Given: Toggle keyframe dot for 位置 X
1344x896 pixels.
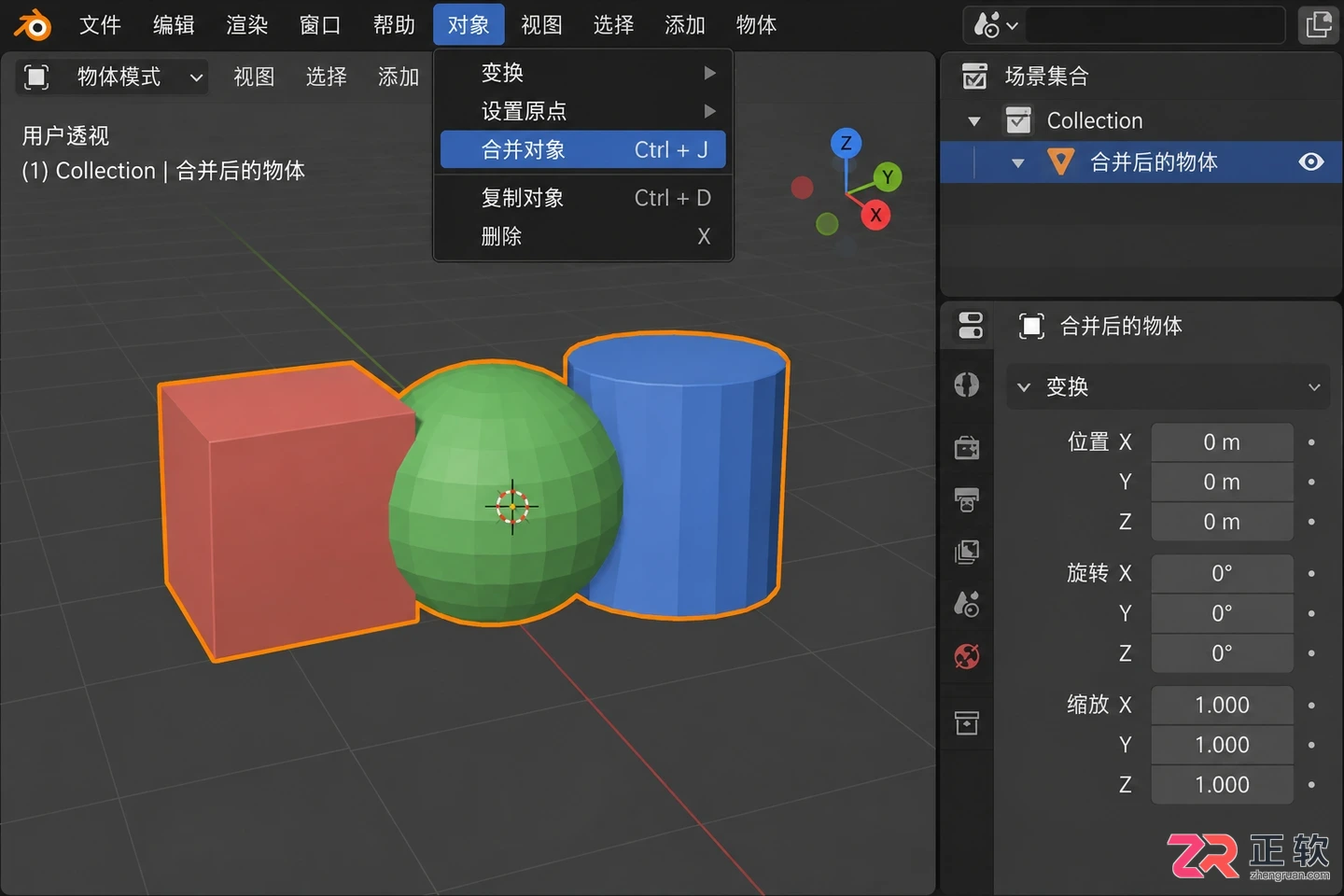Looking at the screenshot, I should pos(1311,442).
